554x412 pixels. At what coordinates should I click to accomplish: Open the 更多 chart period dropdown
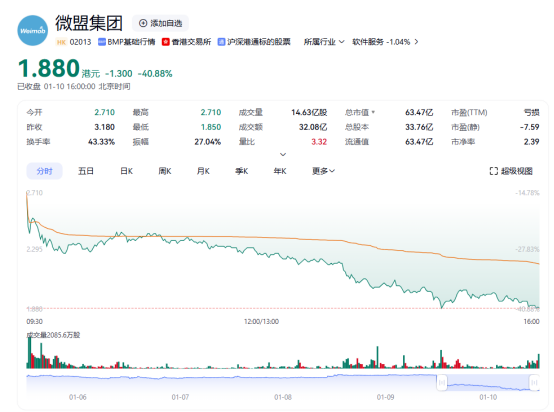pyautogui.click(x=323, y=171)
